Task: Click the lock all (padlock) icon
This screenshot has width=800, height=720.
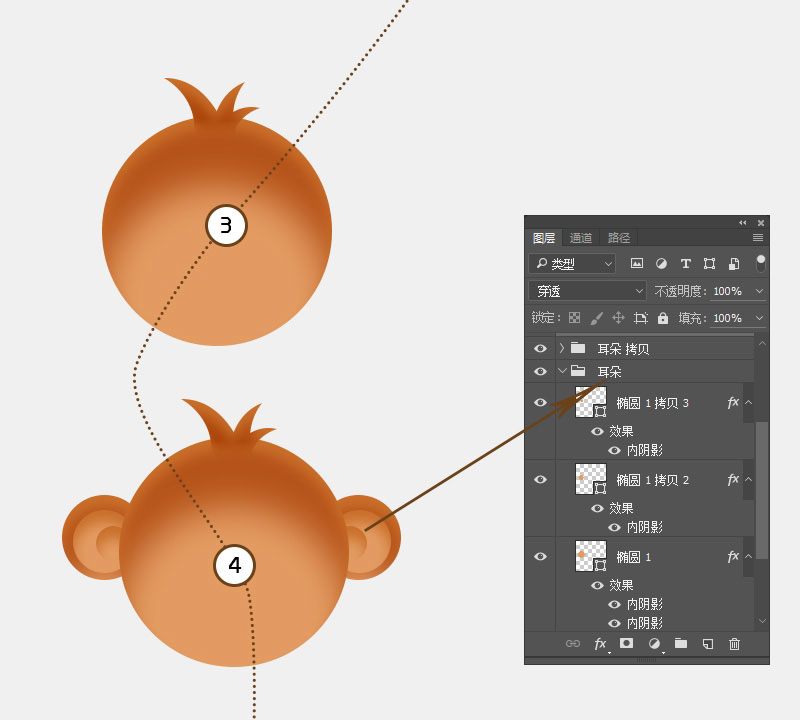Action: (x=663, y=318)
